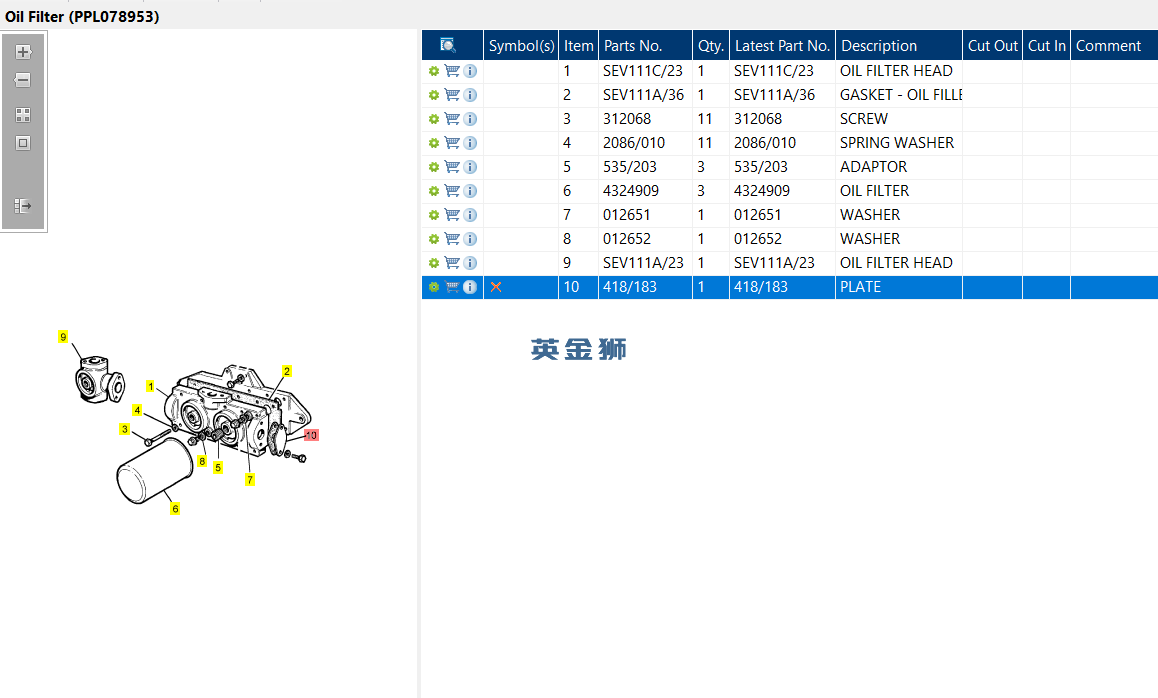The image size is (1158, 698).
Task: Show info for oil filter 4324909
Action: coord(470,191)
